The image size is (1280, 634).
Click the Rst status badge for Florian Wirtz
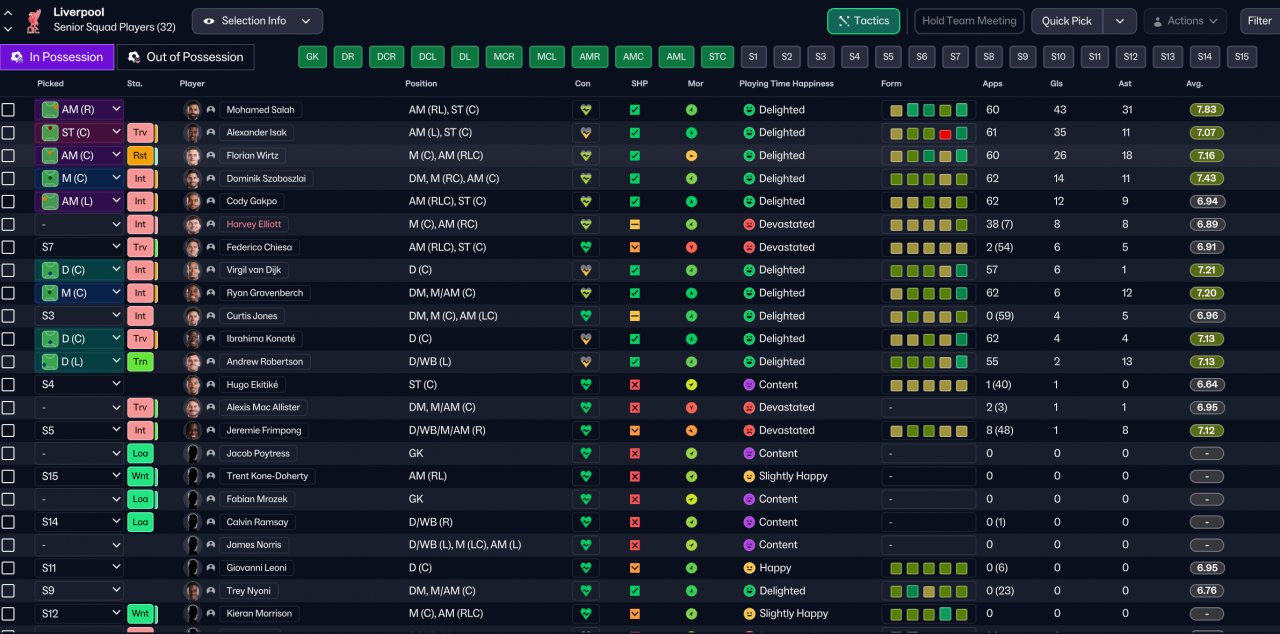click(140, 155)
